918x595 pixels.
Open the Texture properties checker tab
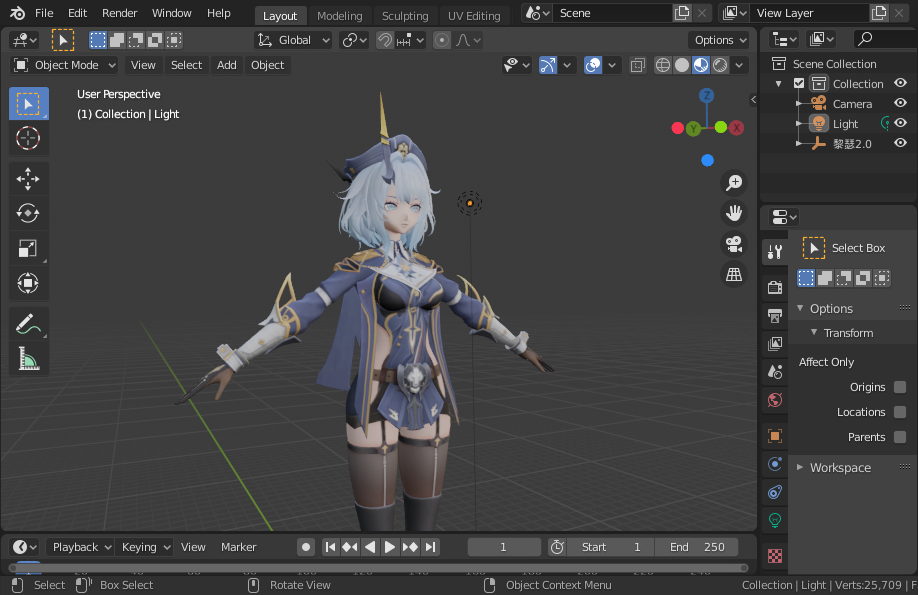pos(775,556)
